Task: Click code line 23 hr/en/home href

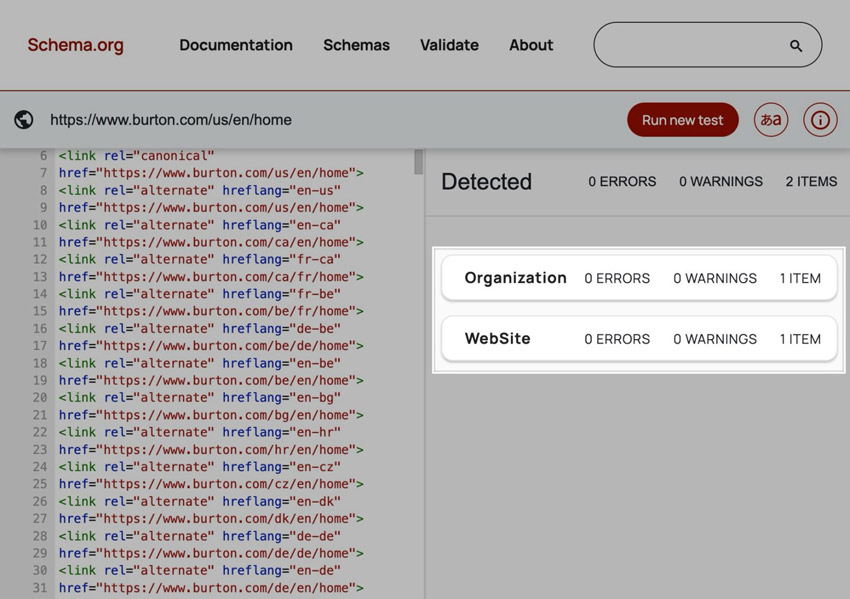Action: pos(211,449)
